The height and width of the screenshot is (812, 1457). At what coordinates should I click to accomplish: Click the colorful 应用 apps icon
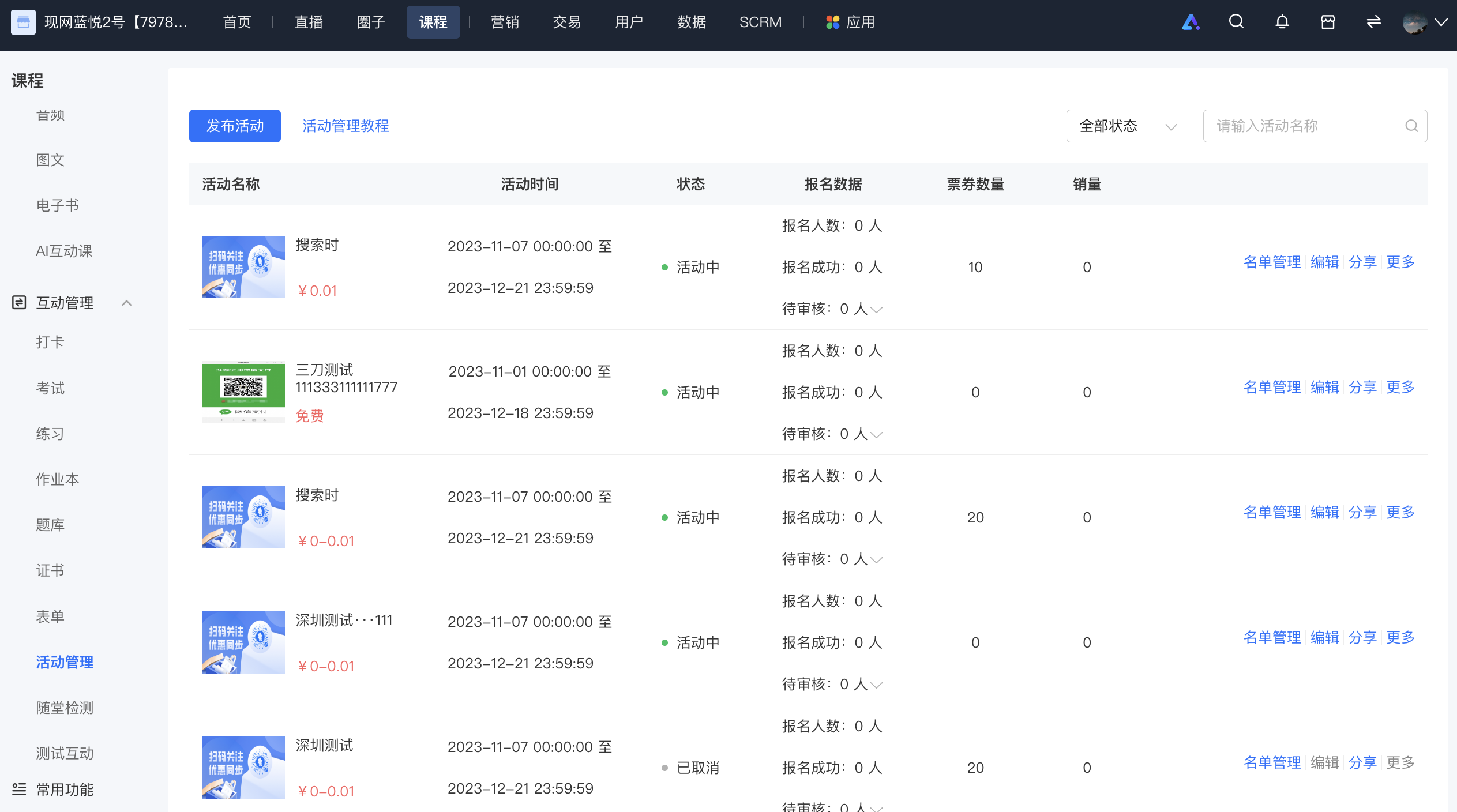[x=832, y=22]
